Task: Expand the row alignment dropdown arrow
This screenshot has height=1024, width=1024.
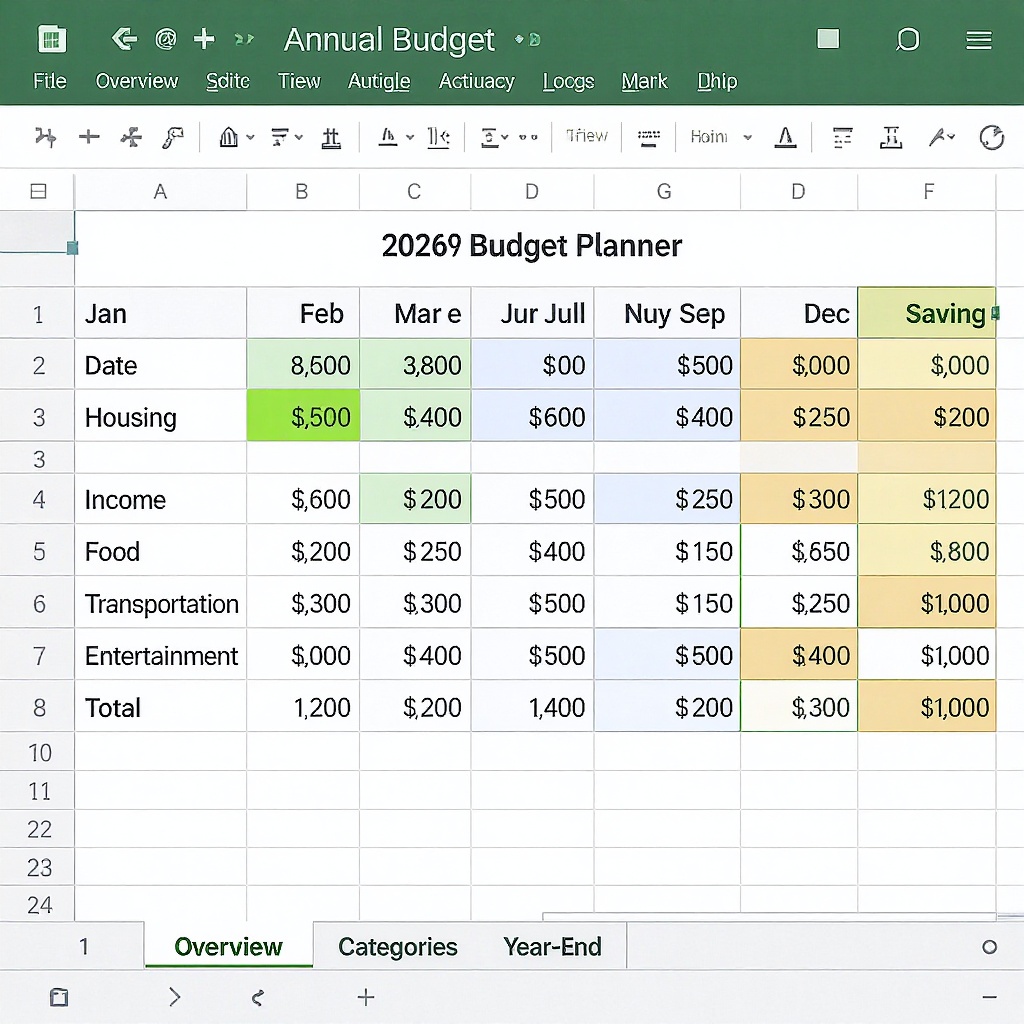Action: (x=505, y=137)
